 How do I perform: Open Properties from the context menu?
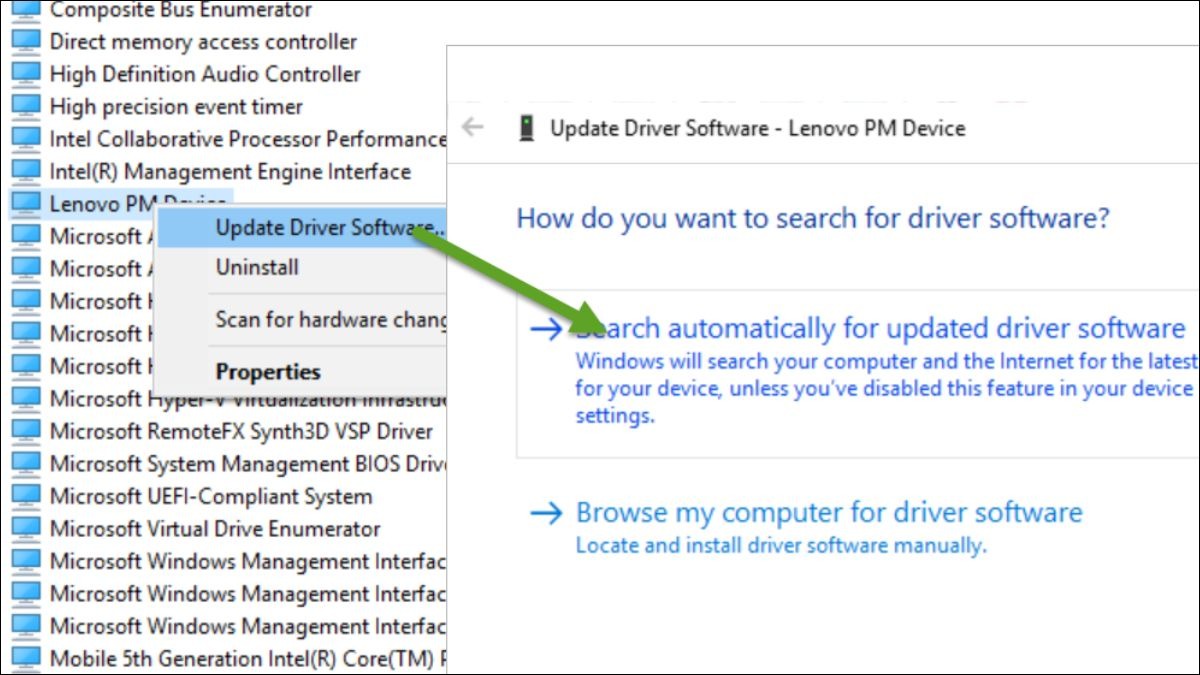click(302, 372)
